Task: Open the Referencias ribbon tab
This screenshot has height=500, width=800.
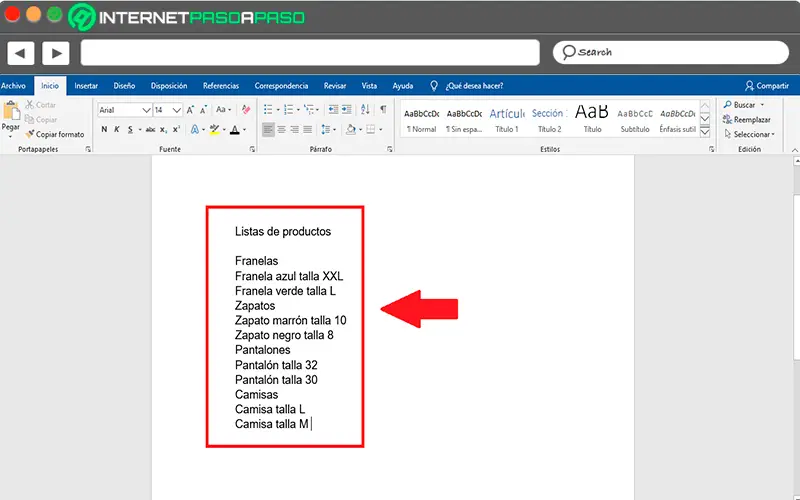Action: (221, 86)
